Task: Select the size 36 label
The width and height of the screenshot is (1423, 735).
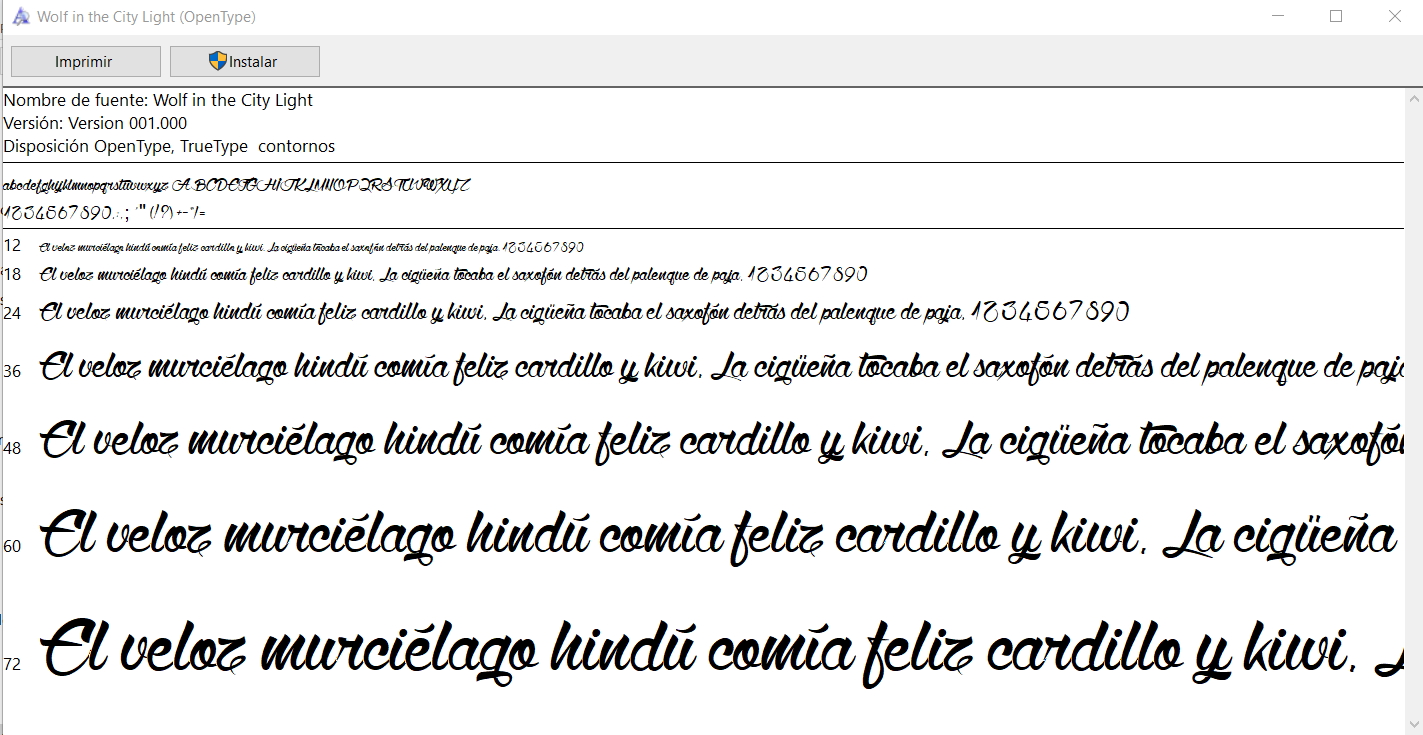Action: [11, 370]
